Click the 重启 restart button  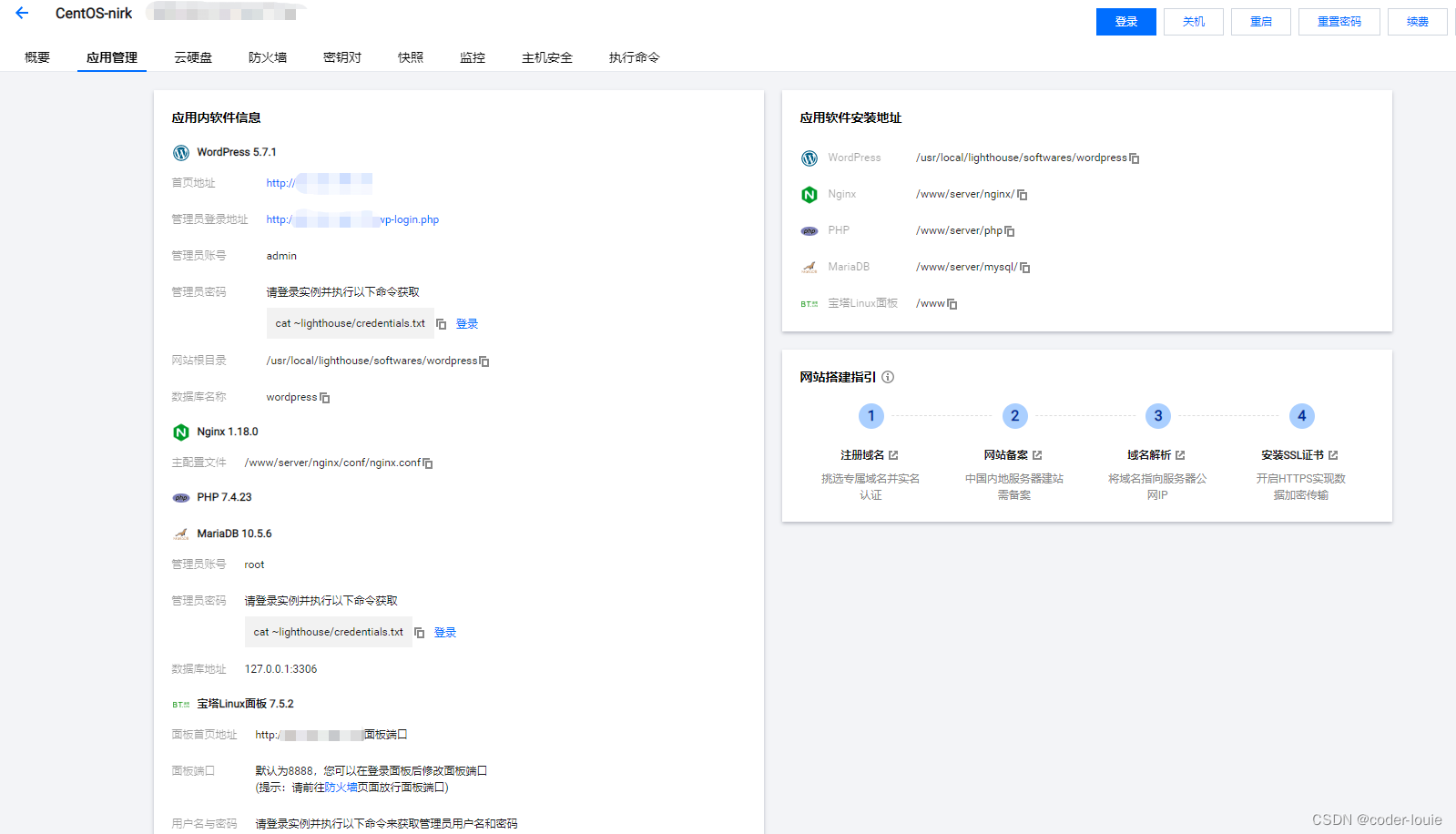click(x=1261, y=22)
